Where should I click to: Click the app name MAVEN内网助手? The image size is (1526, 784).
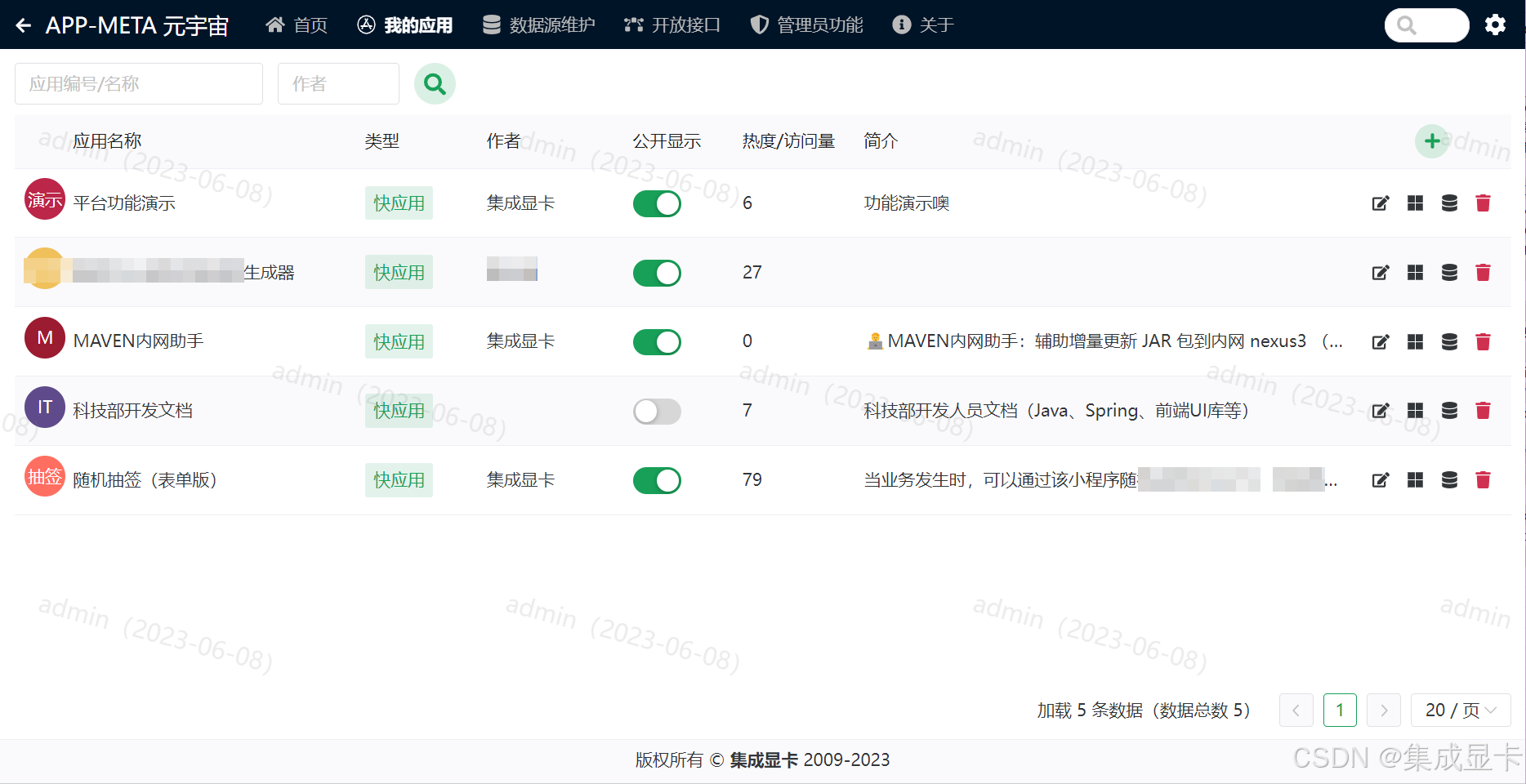[x=138, y=341]
